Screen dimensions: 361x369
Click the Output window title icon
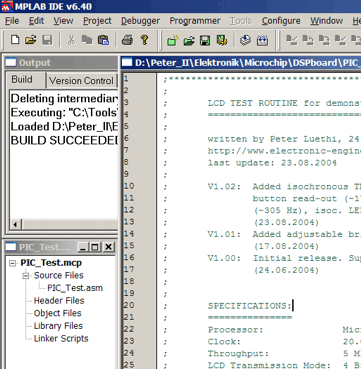[11, 62]
